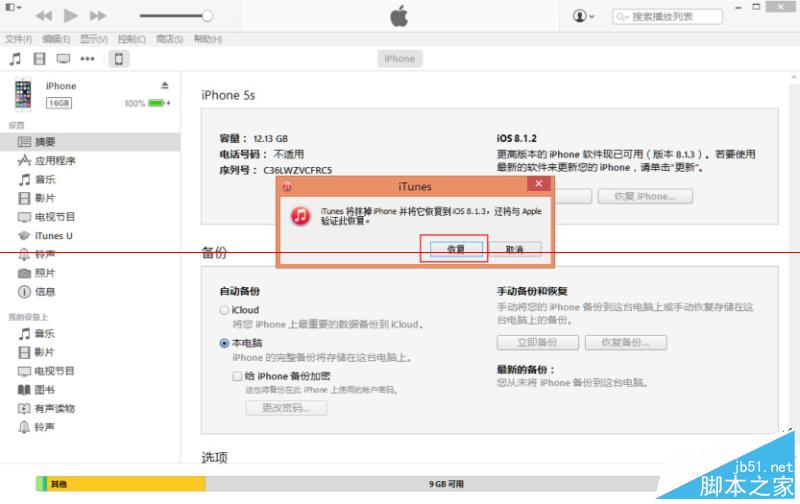Image resolution: width=800 pixels, height=504 pixels.
Task: Open the 帮助 menu
Action: pos(208,39)
